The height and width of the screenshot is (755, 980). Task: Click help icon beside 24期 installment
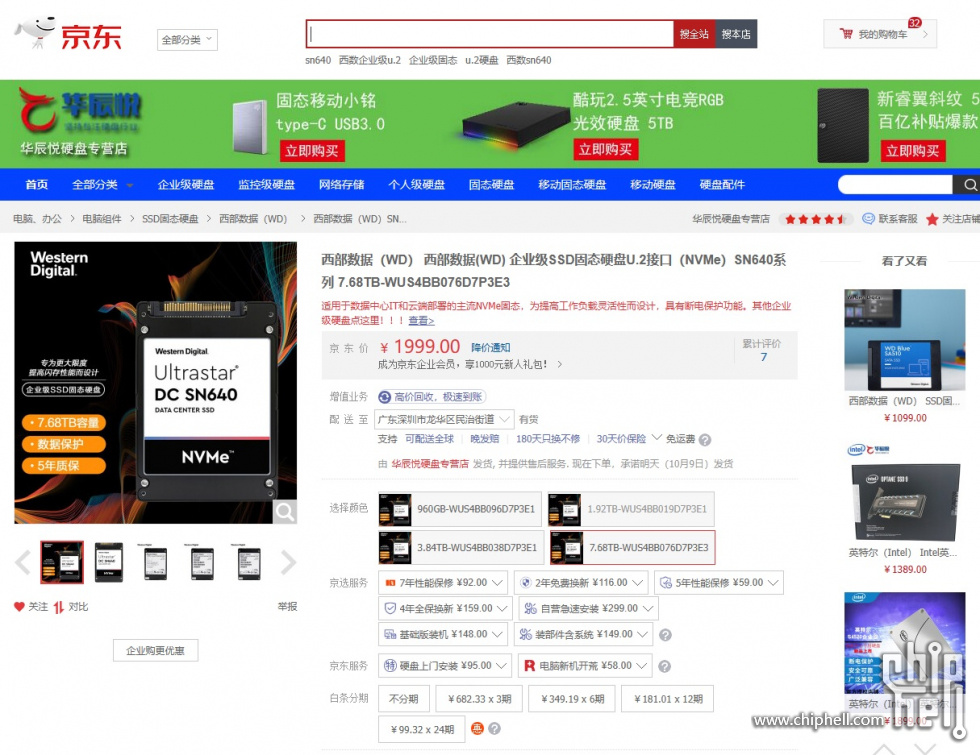coord(494,729)
